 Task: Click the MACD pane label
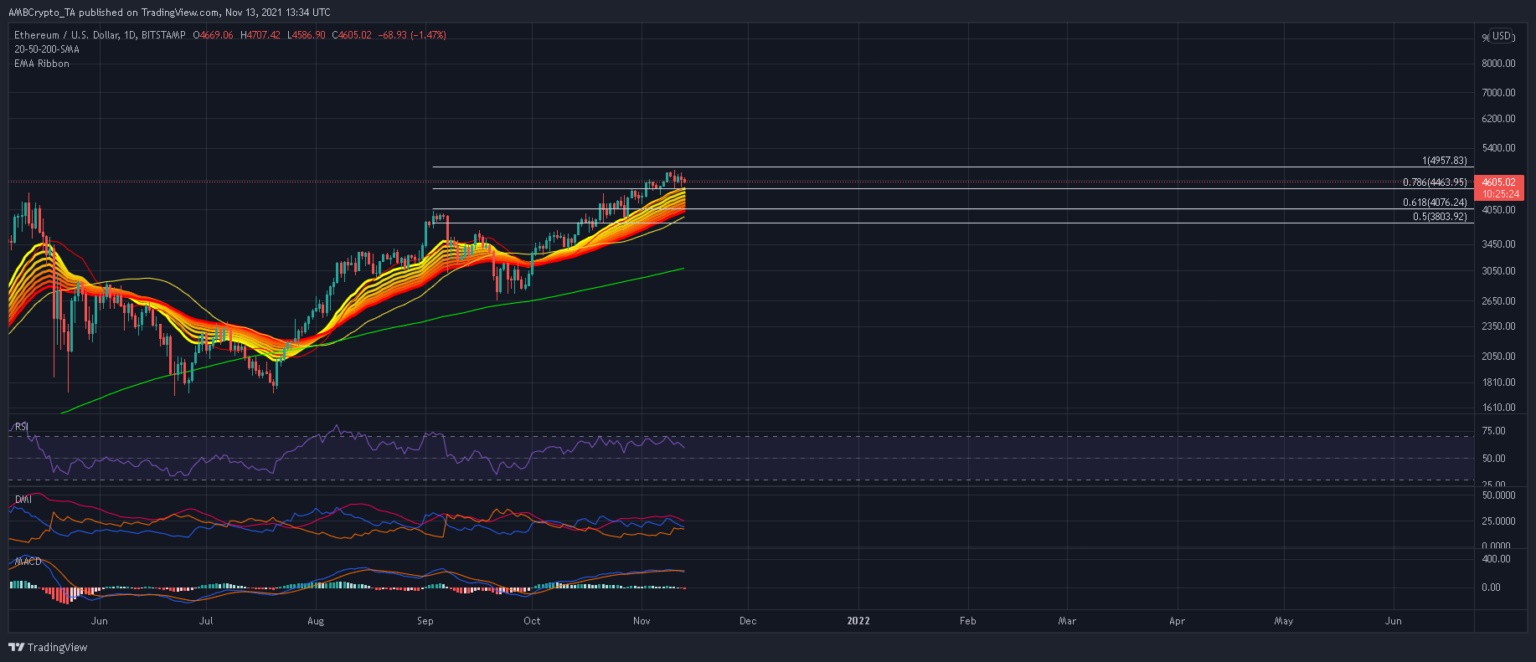[x=26, y=561]
